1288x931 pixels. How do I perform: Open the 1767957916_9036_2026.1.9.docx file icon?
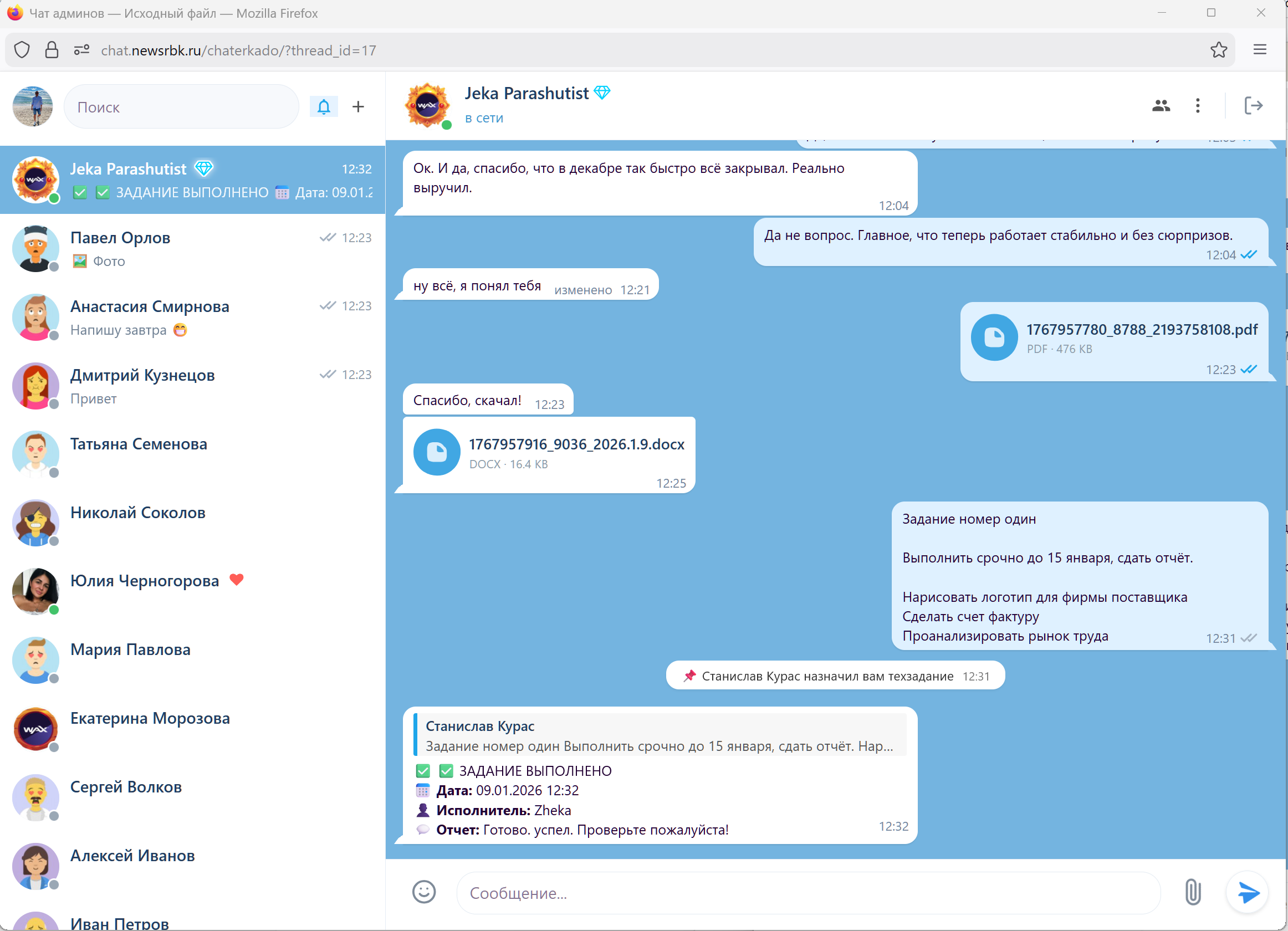click(x=436, y=452)
